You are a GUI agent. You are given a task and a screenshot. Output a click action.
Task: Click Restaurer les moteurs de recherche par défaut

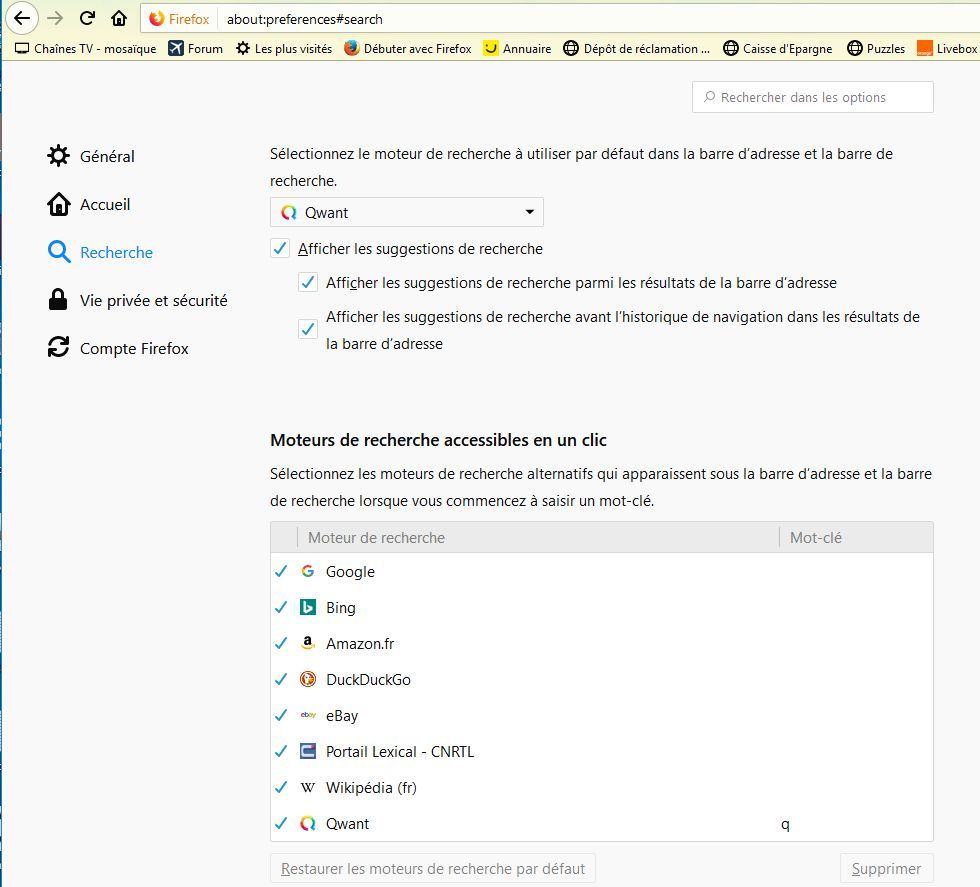coord(433,868)
